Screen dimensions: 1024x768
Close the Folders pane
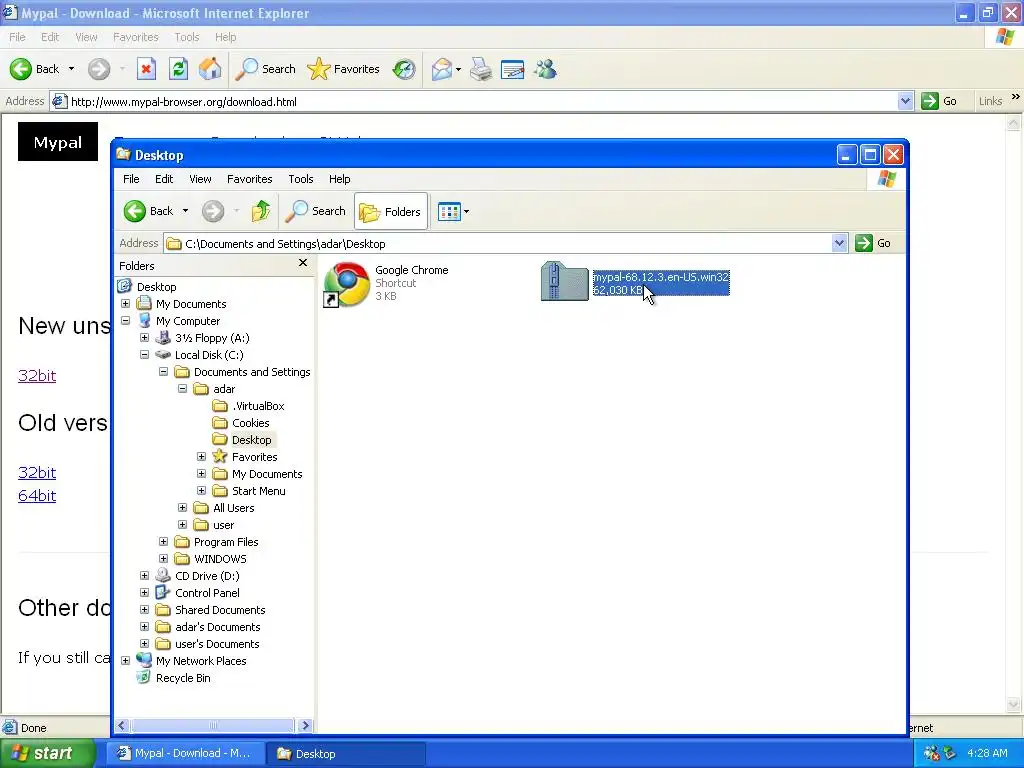[x=302, y=263]
